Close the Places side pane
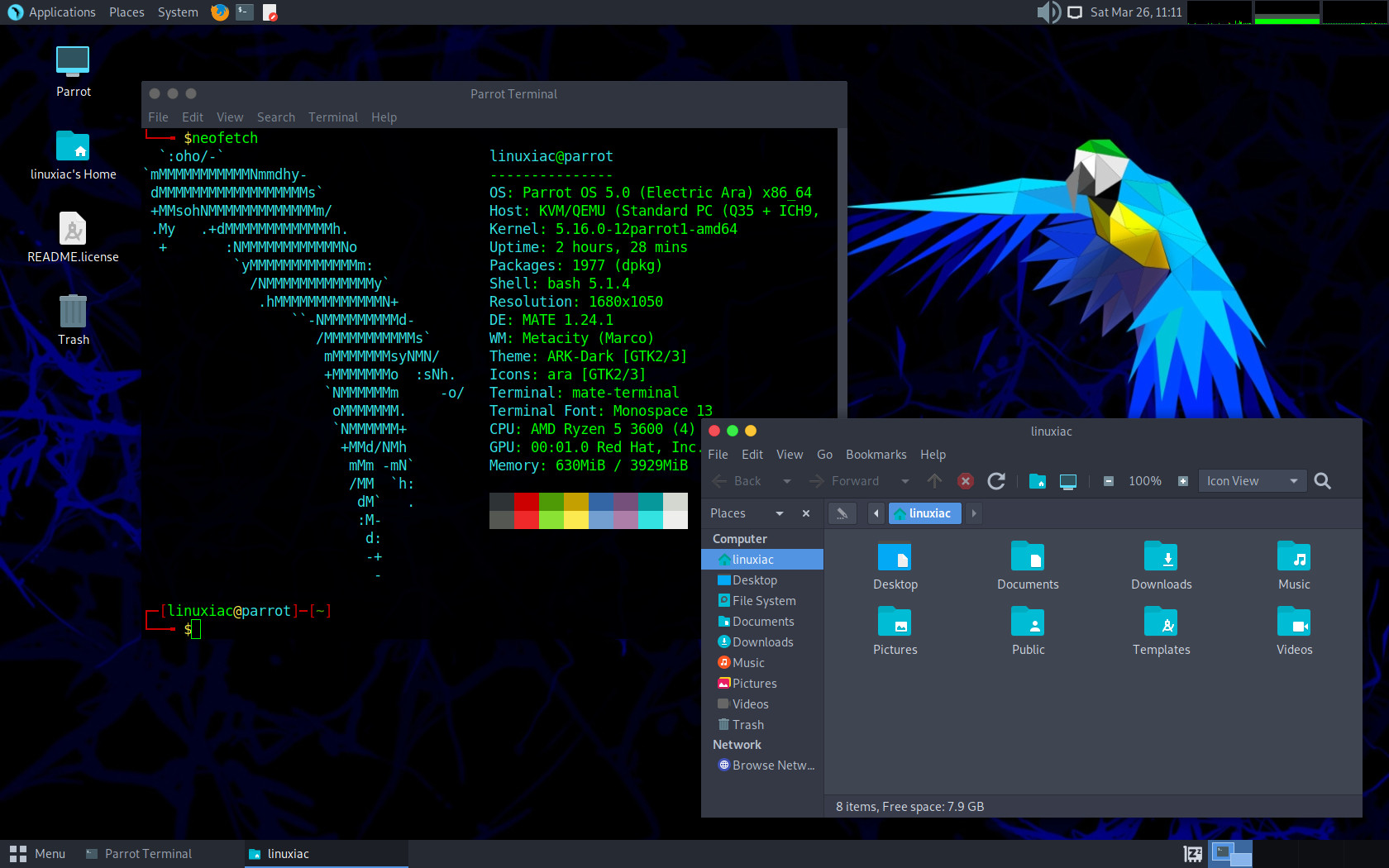The width and height of the screenshot is (1389, 868). pyautogui.click(x=806, y=513)
